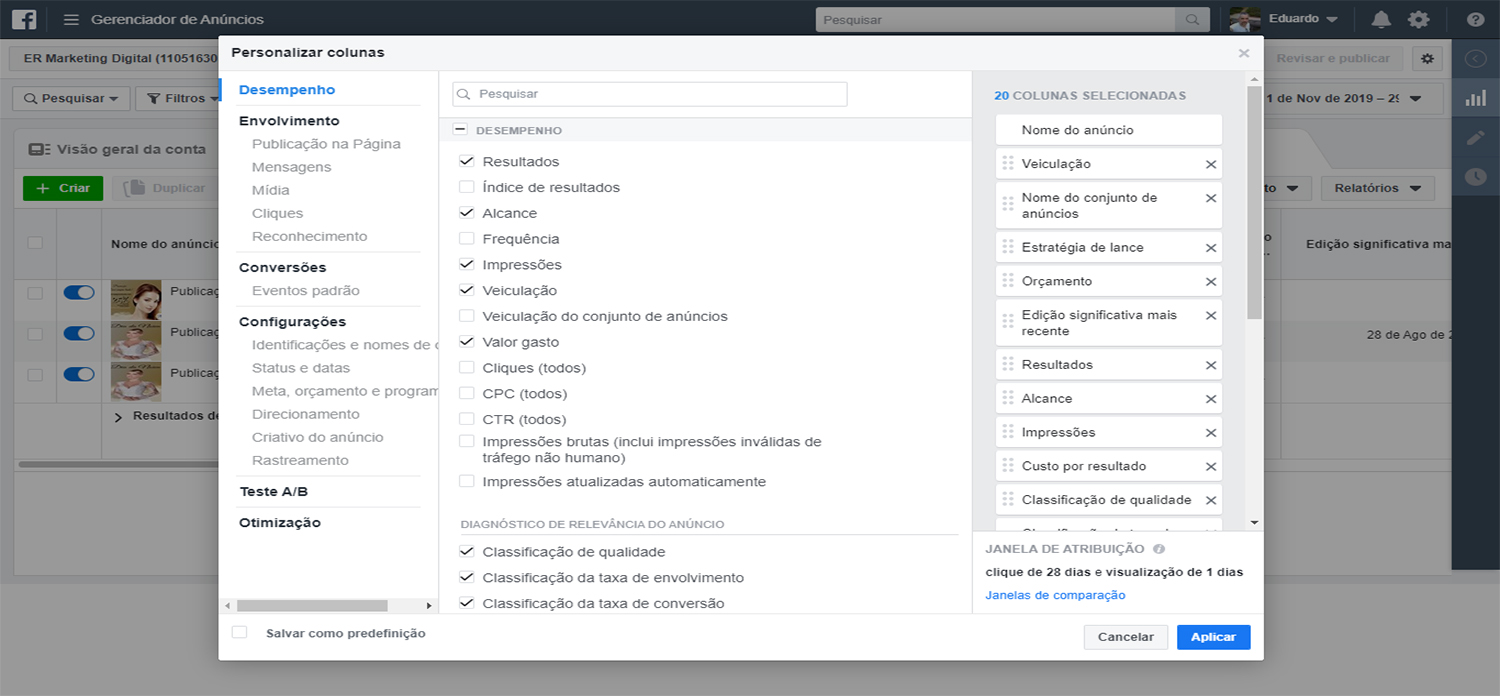Open the Janelas de comparação link
The width and height of the screenshot is (1500, 696).
pos(1055,596)
